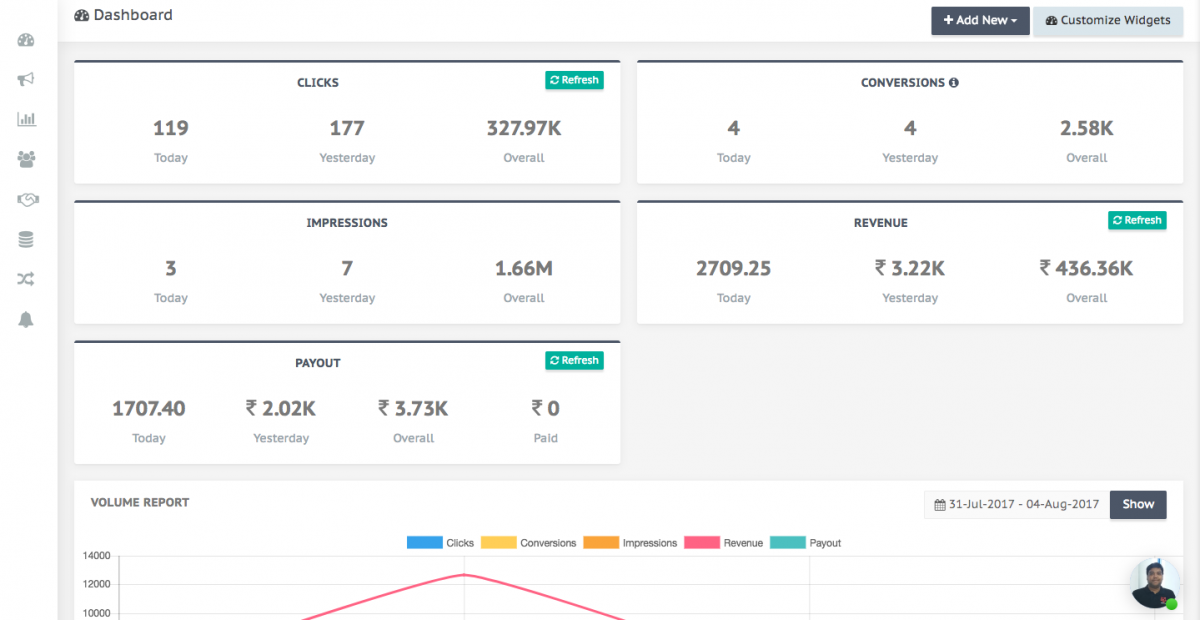Open the database stack icon

[26, 239]
